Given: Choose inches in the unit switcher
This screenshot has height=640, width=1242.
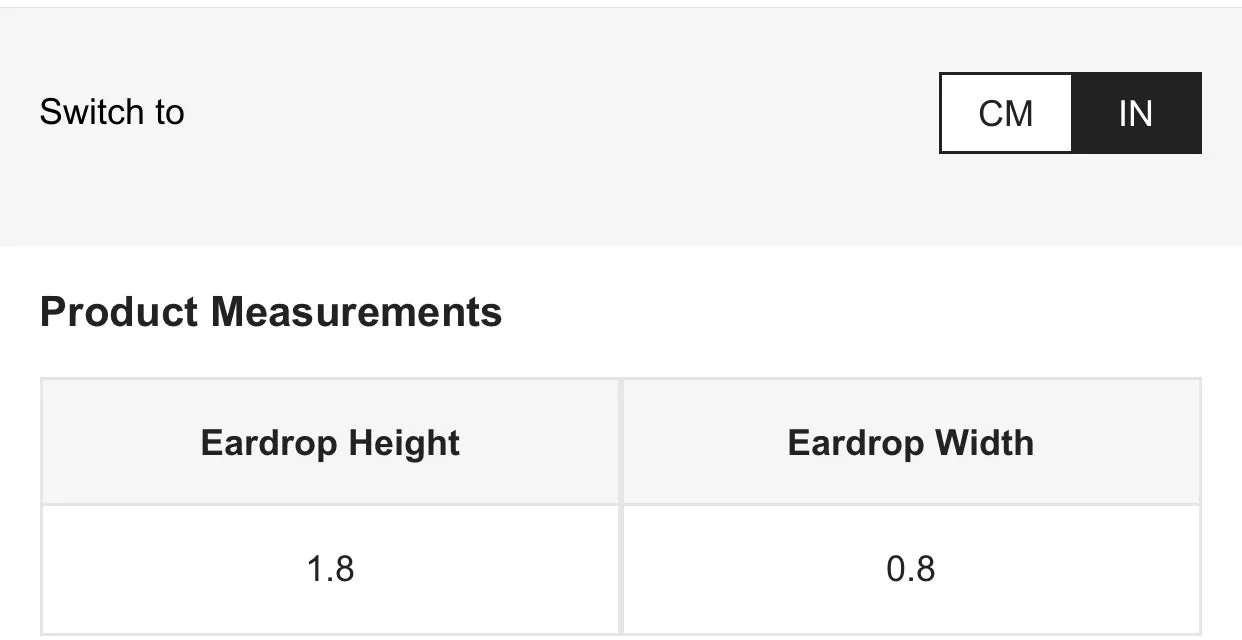Looking at the screenshot, I should 1136,113.
